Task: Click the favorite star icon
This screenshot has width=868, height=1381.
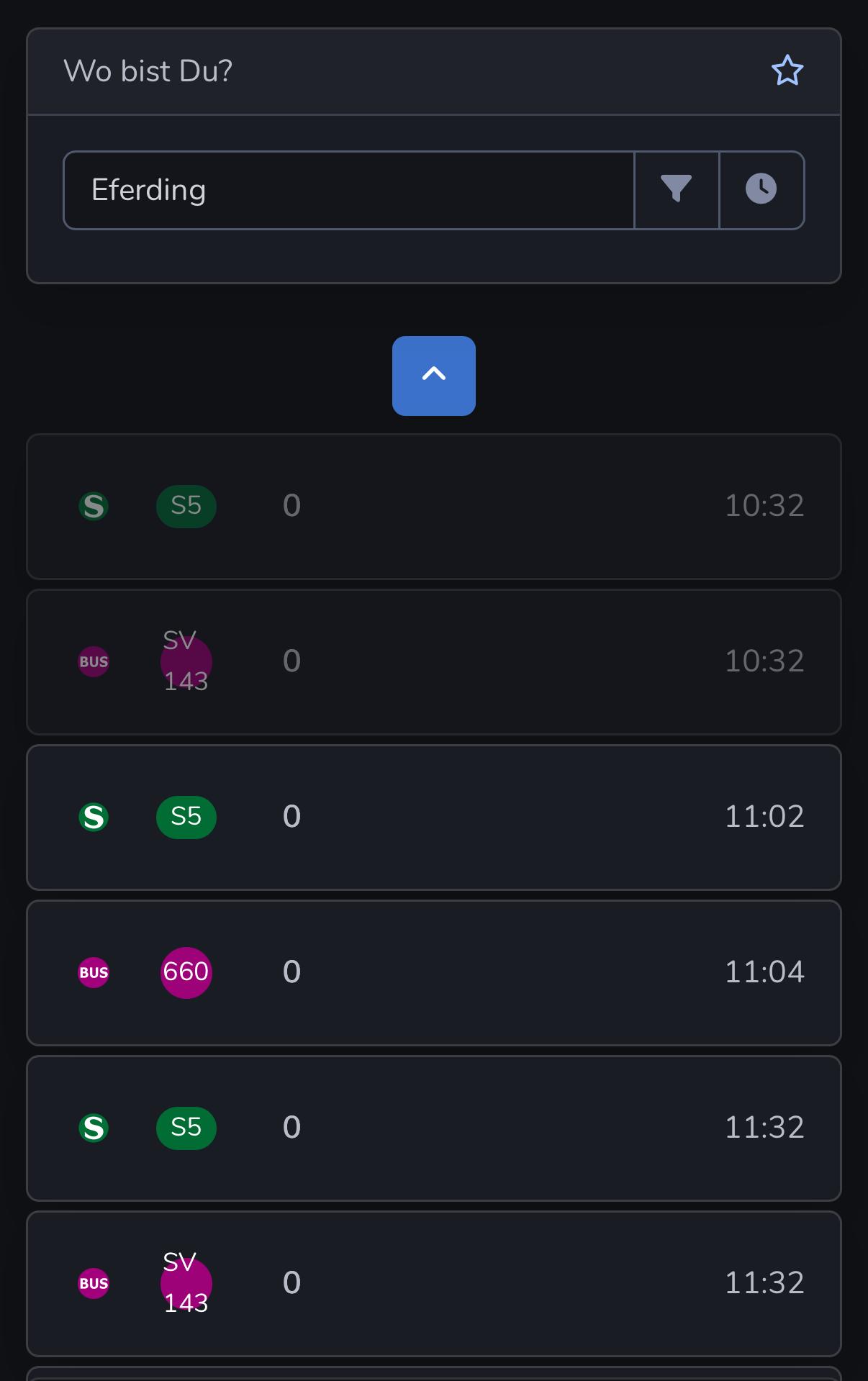Action: click(x=787, y=71)
